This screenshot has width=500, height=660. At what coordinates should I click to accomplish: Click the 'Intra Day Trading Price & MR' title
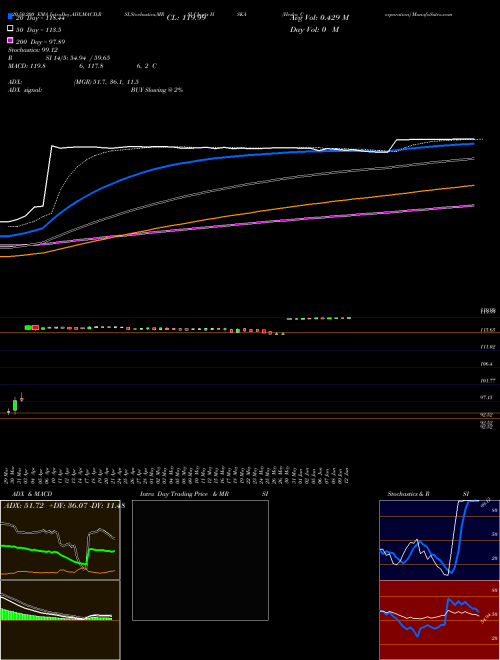coord(184,494)
